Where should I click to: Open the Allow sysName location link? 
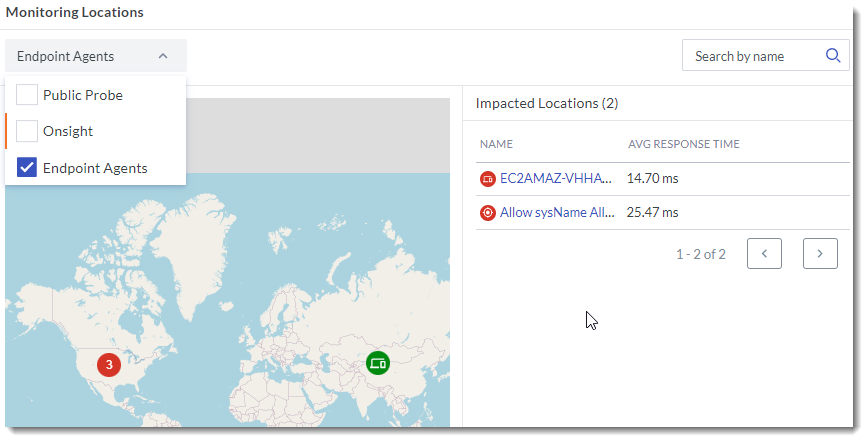[x=557, y=212]
